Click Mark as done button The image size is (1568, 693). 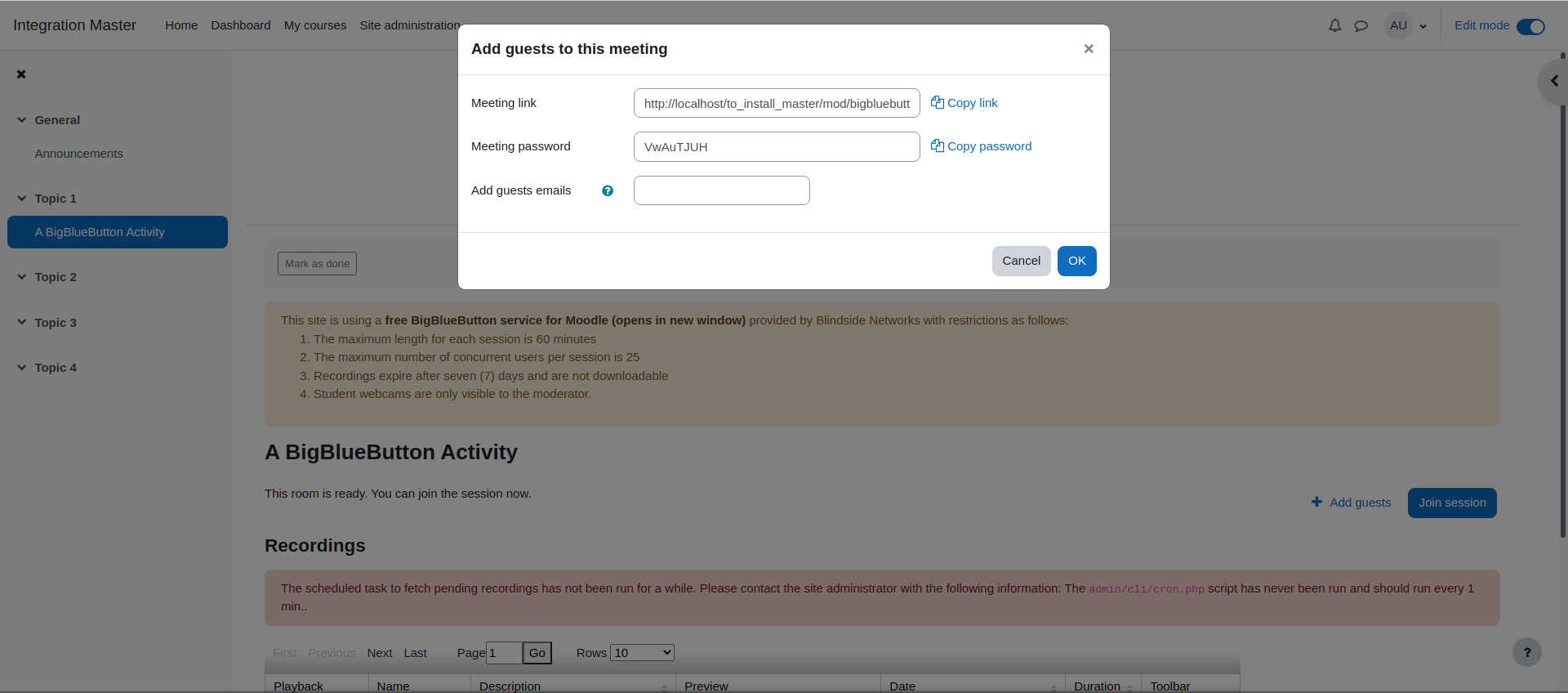(x=317, y=263)
